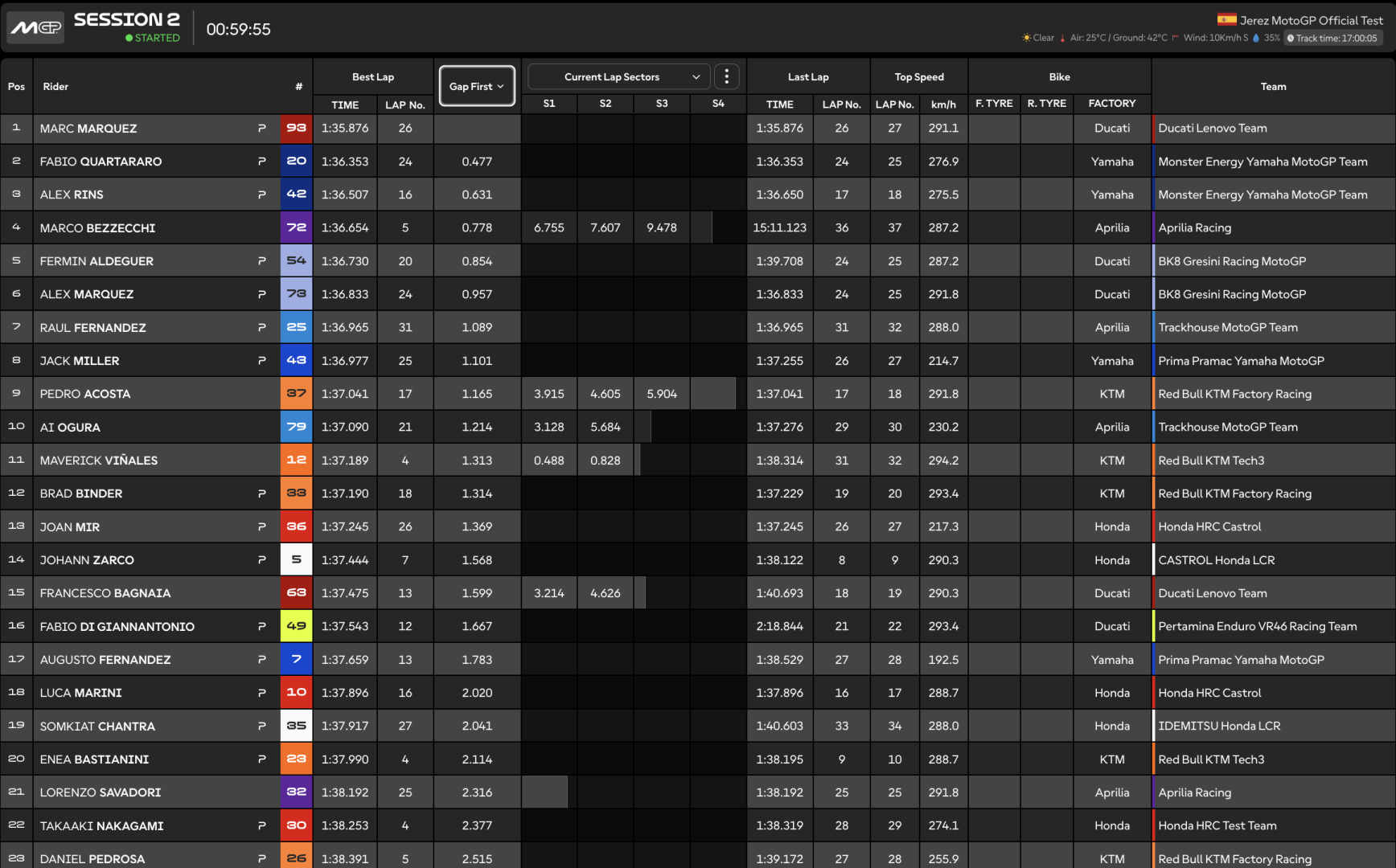Click the STARTED session status
The width and height of the screenshot is (1396, 868).
(153, 38)
